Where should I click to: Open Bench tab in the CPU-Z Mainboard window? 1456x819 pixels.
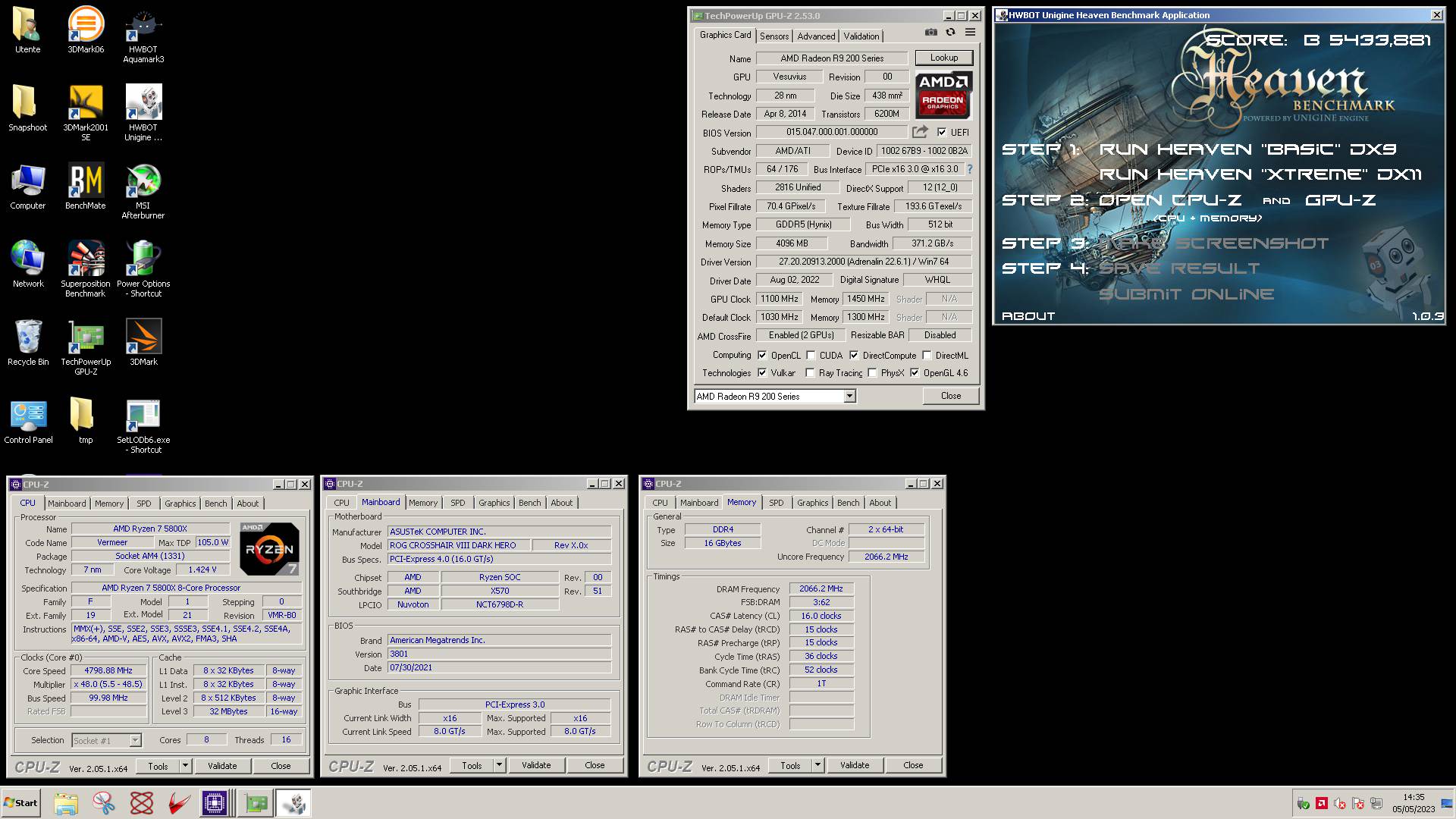(x=530, y=502)
